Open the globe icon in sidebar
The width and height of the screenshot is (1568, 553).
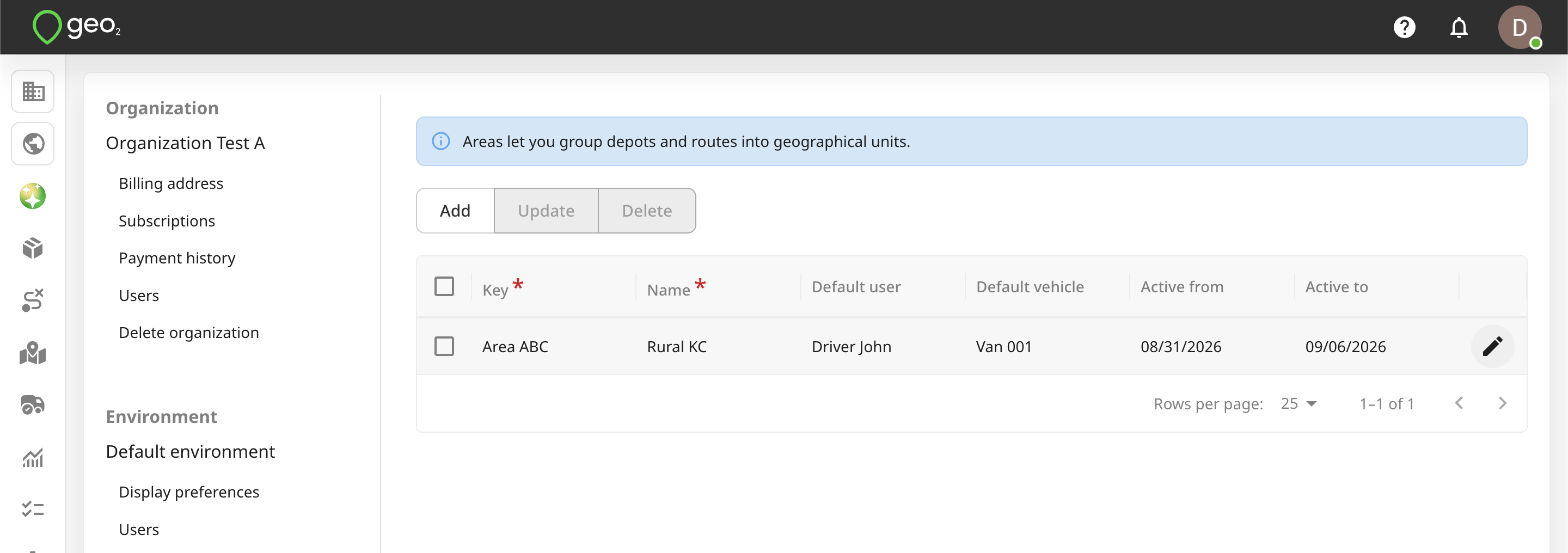click(x=33, y=144)
